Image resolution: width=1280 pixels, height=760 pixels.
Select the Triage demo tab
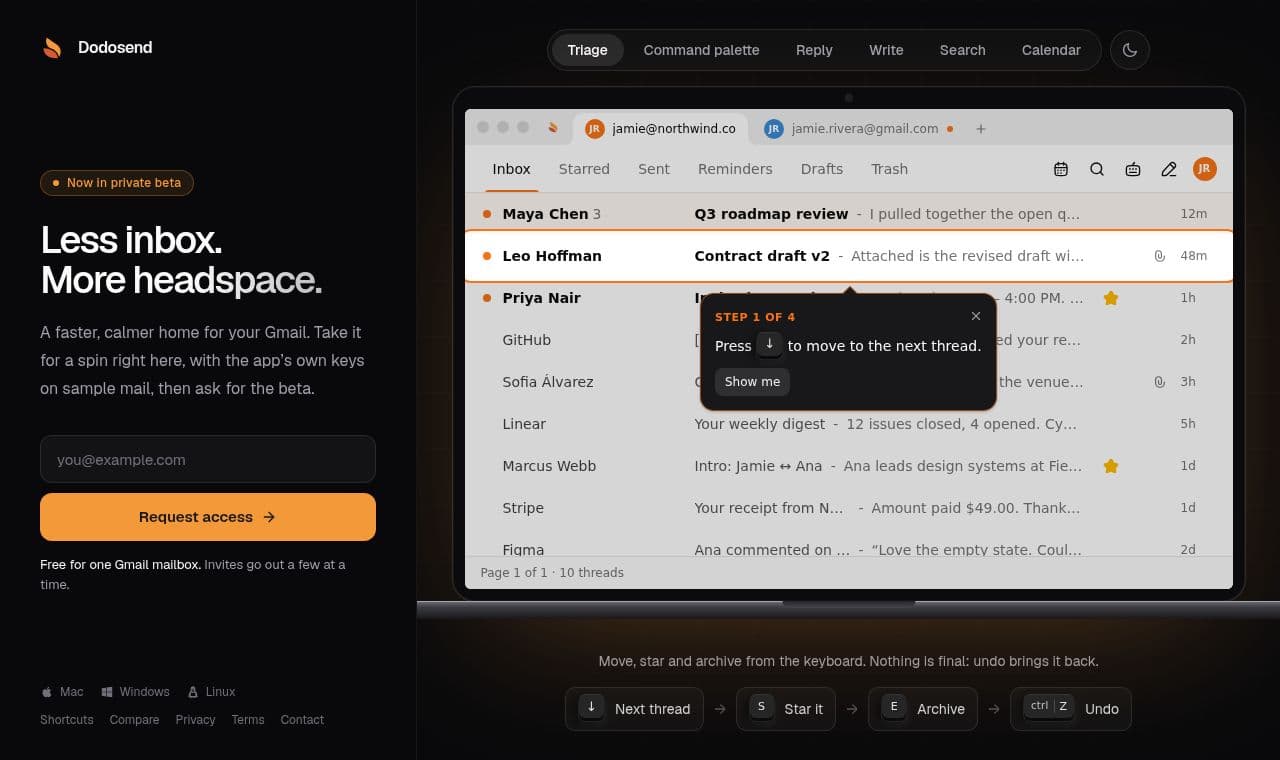coord(587,50)
